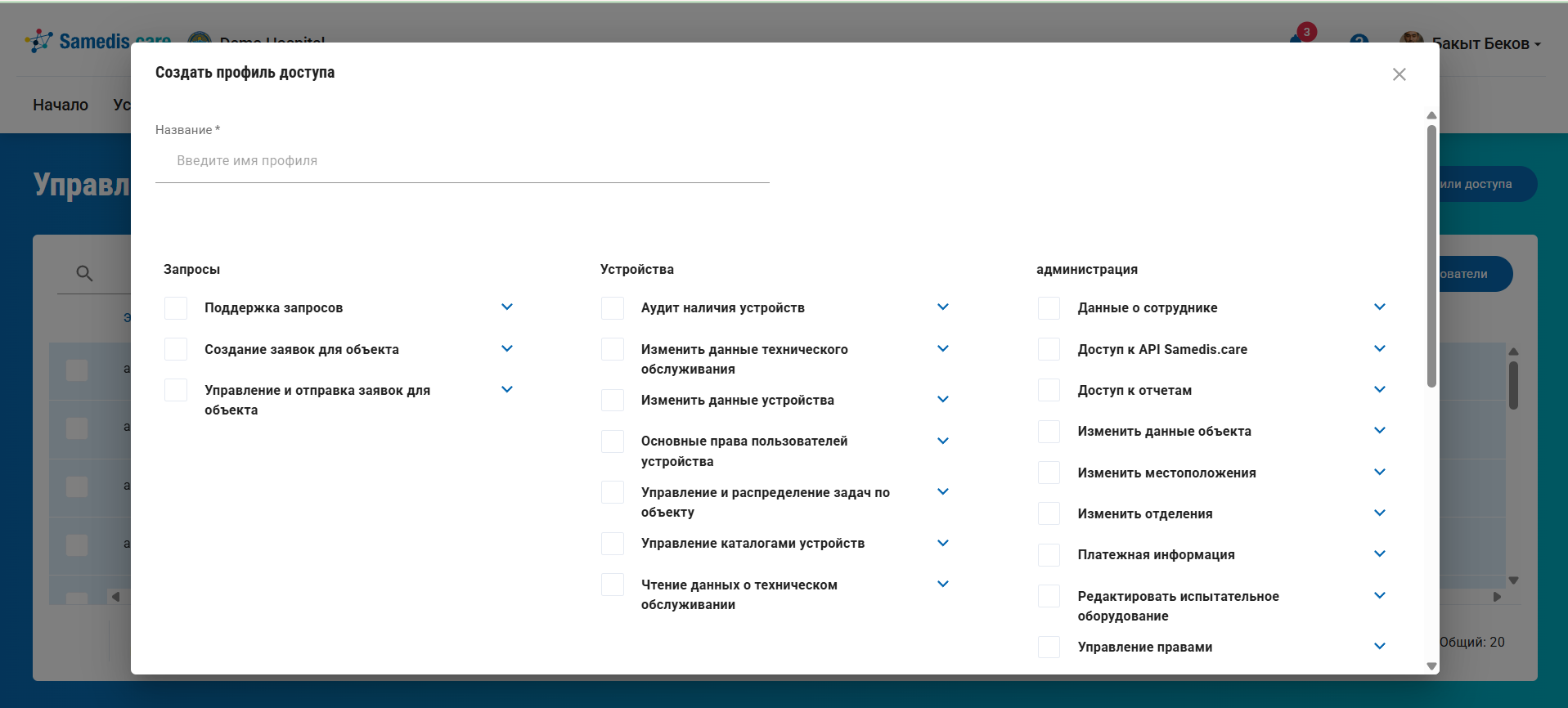Screen dimensions: 1568x708
Task: Click background table vertical scrollbar thumb
Action: 1513,385
